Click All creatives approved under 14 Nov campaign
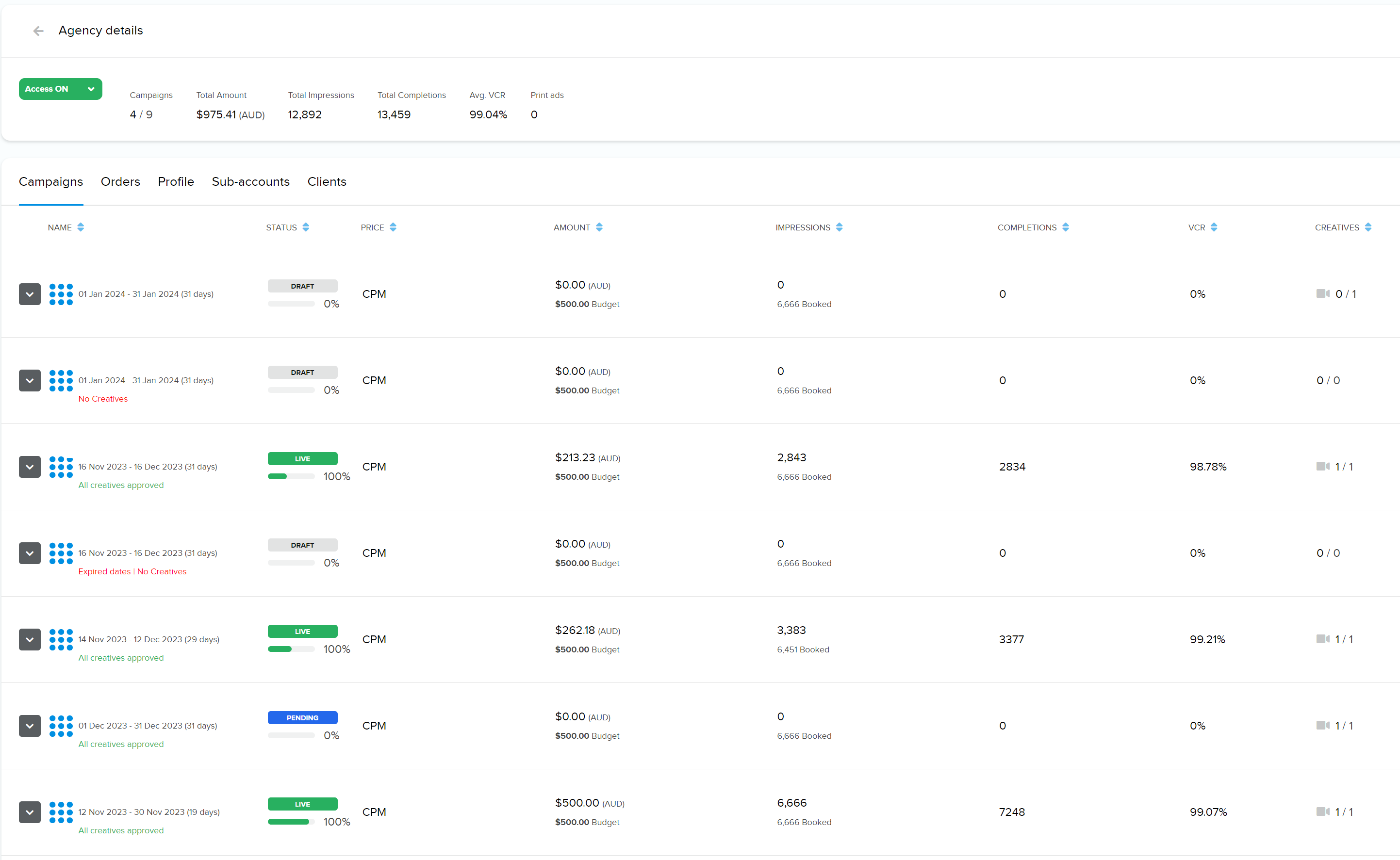This screenshot has width=1400, height=860. click(x=121, y=659)
